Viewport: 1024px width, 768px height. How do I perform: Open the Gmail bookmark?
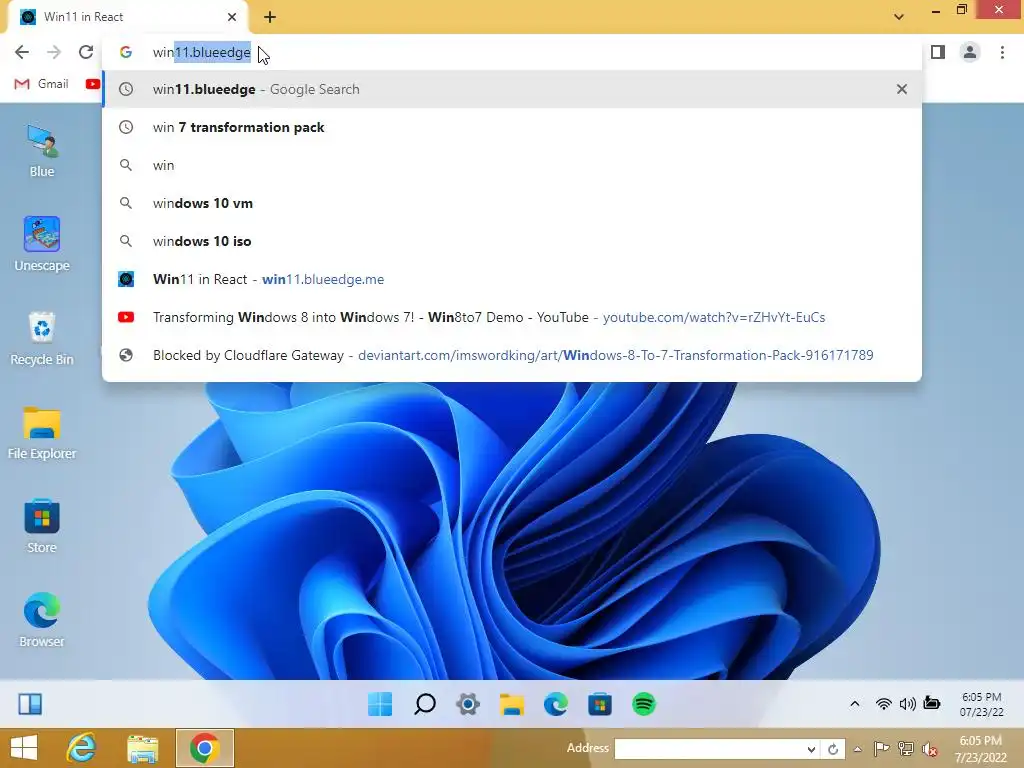tap(42, 84)
